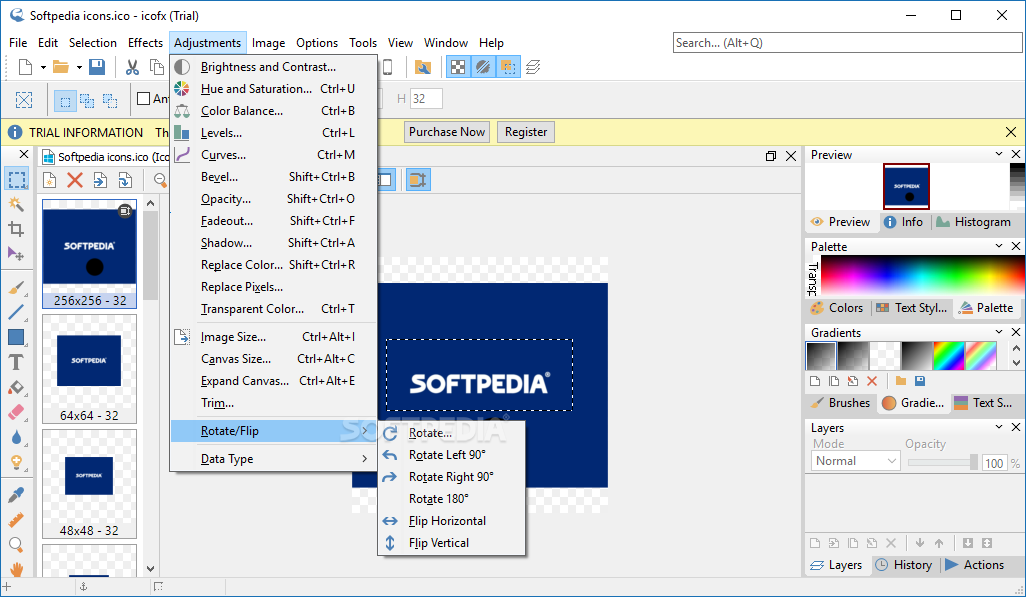Viewport: 1026px width, 597px height.
Task: Click the zoom out magnifier icon near thumbnails
Action: coord(160,179)
